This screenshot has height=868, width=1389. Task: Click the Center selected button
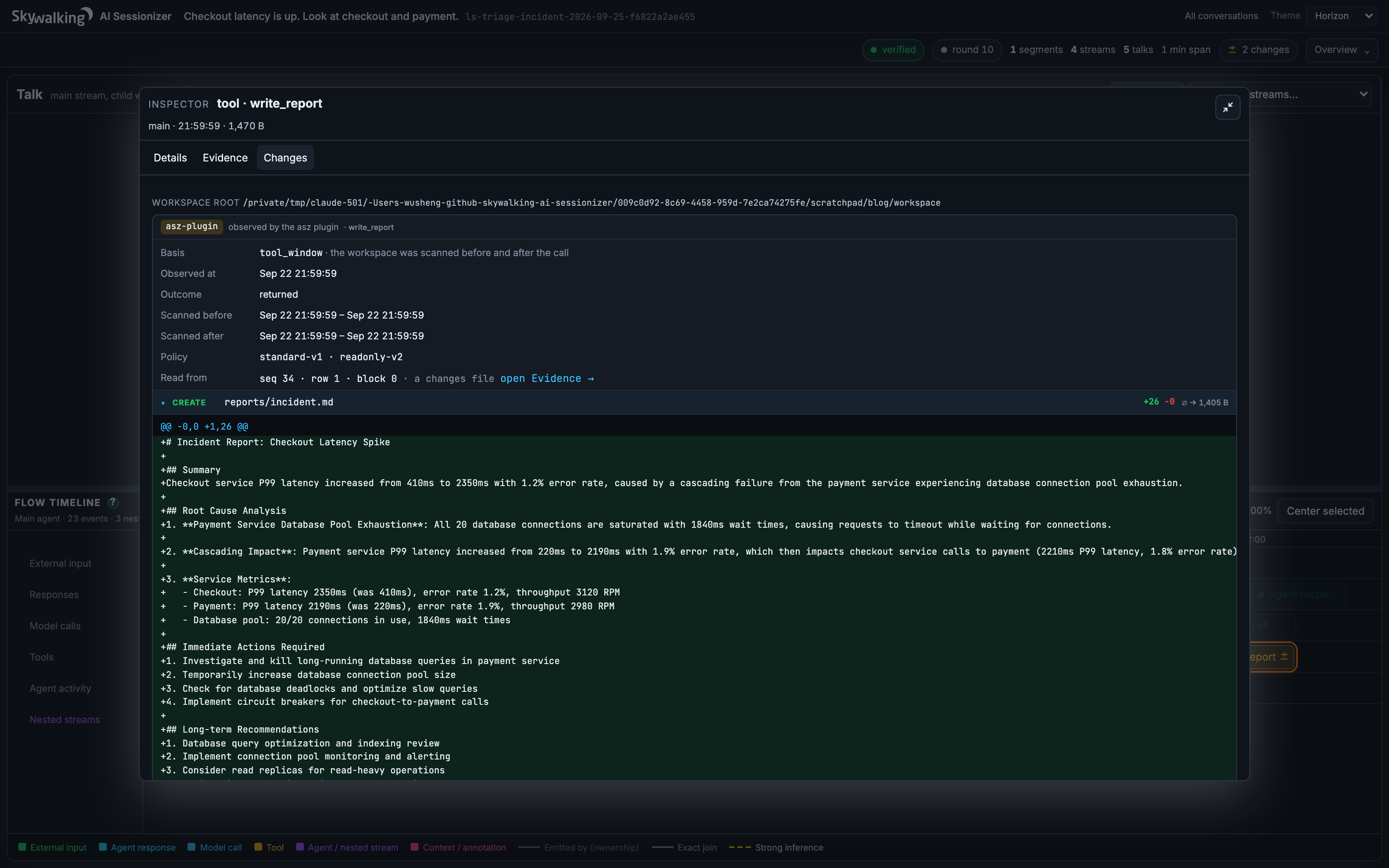coord(1325,511)
